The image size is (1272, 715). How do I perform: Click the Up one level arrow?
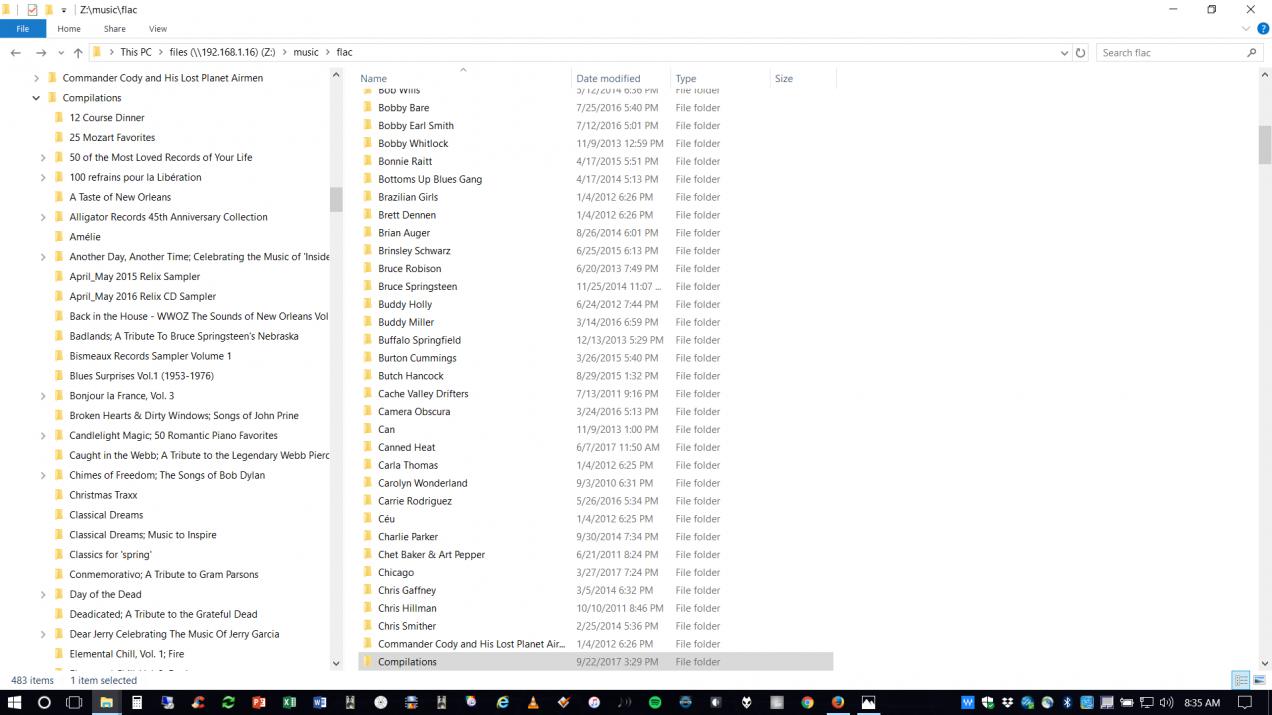tap(78, 53)
